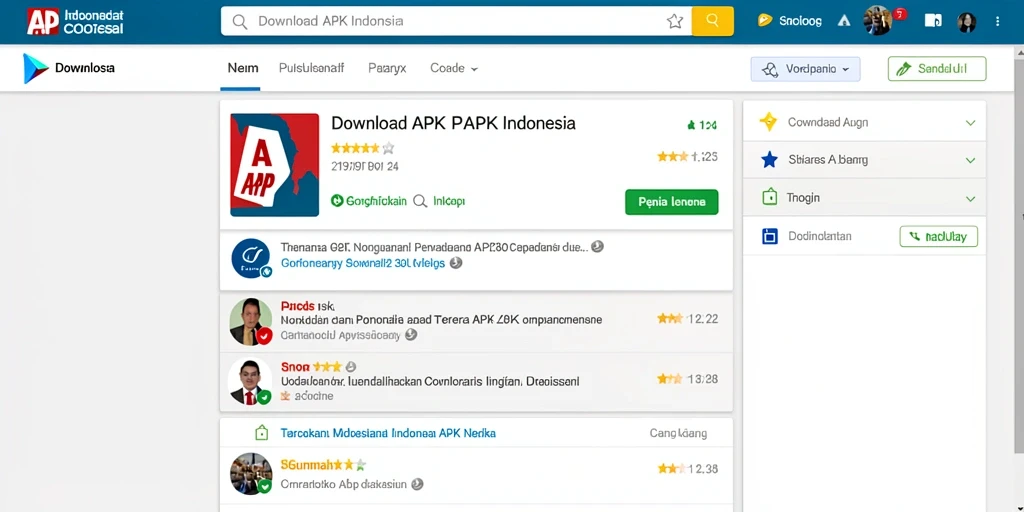Open the Coade dropdown tab

pyautogui.click(x=454, y=68)
